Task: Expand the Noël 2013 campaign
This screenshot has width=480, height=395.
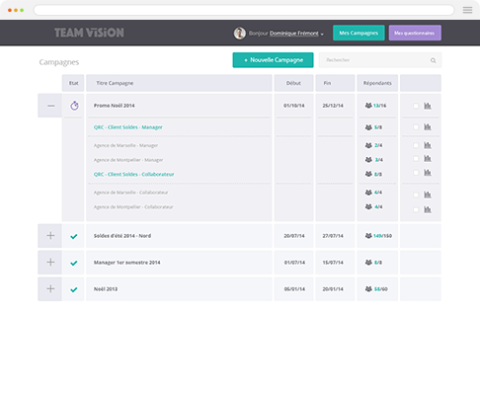Action: click(50, 289)
